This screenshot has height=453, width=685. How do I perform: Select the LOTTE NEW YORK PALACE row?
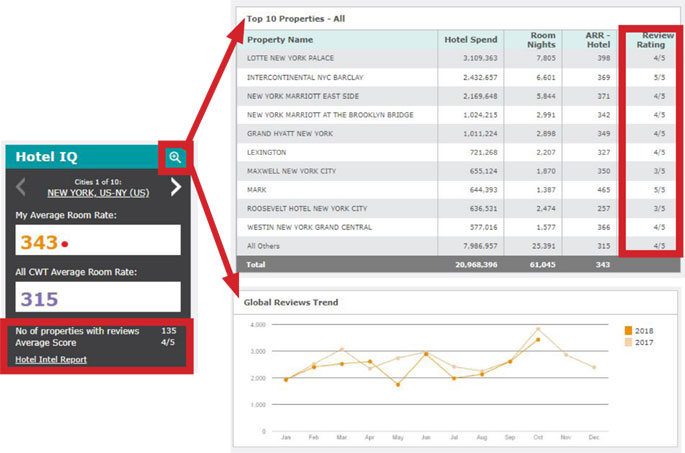[x=458, y=58]
